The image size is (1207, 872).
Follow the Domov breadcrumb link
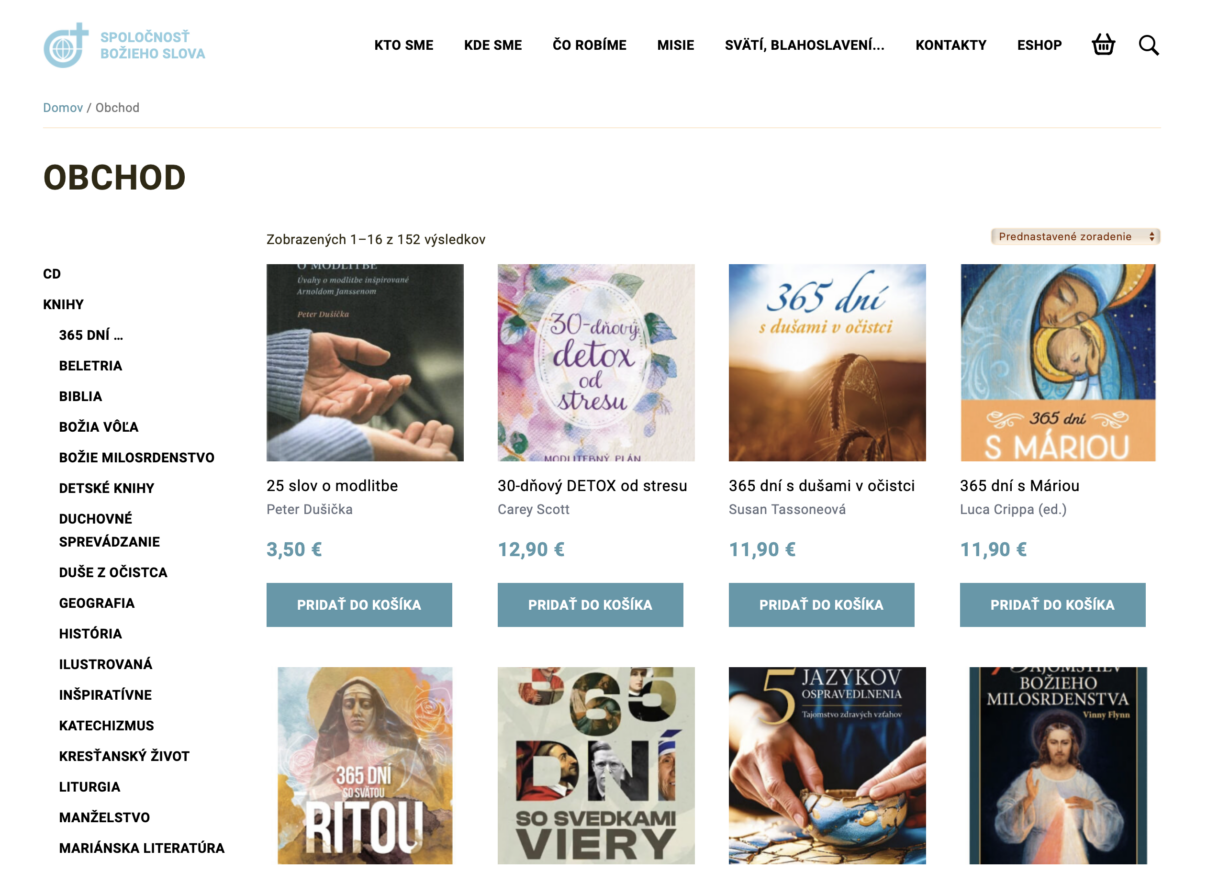tap(63, 108)
